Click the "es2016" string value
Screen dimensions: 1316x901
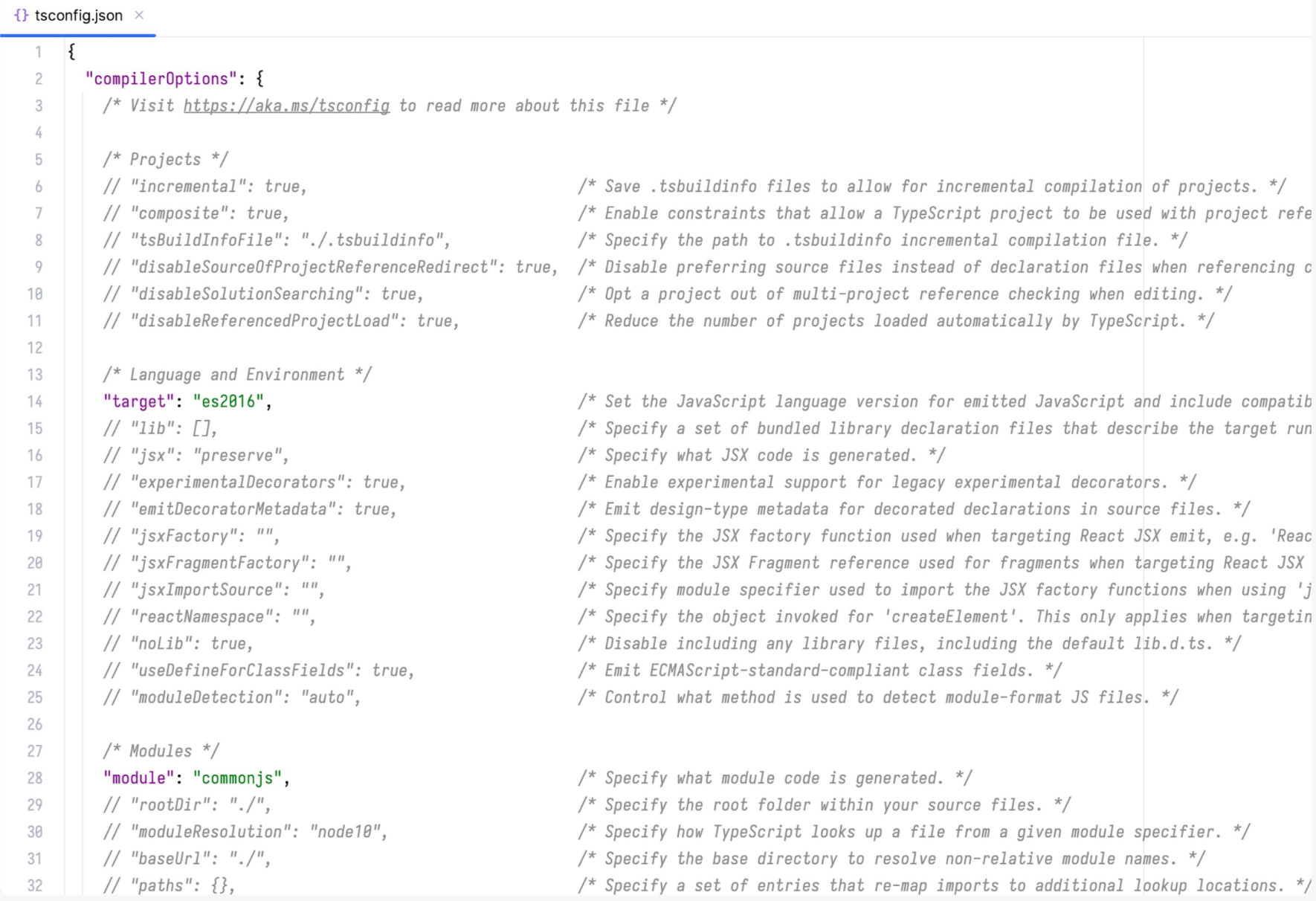tap(228, 402)
